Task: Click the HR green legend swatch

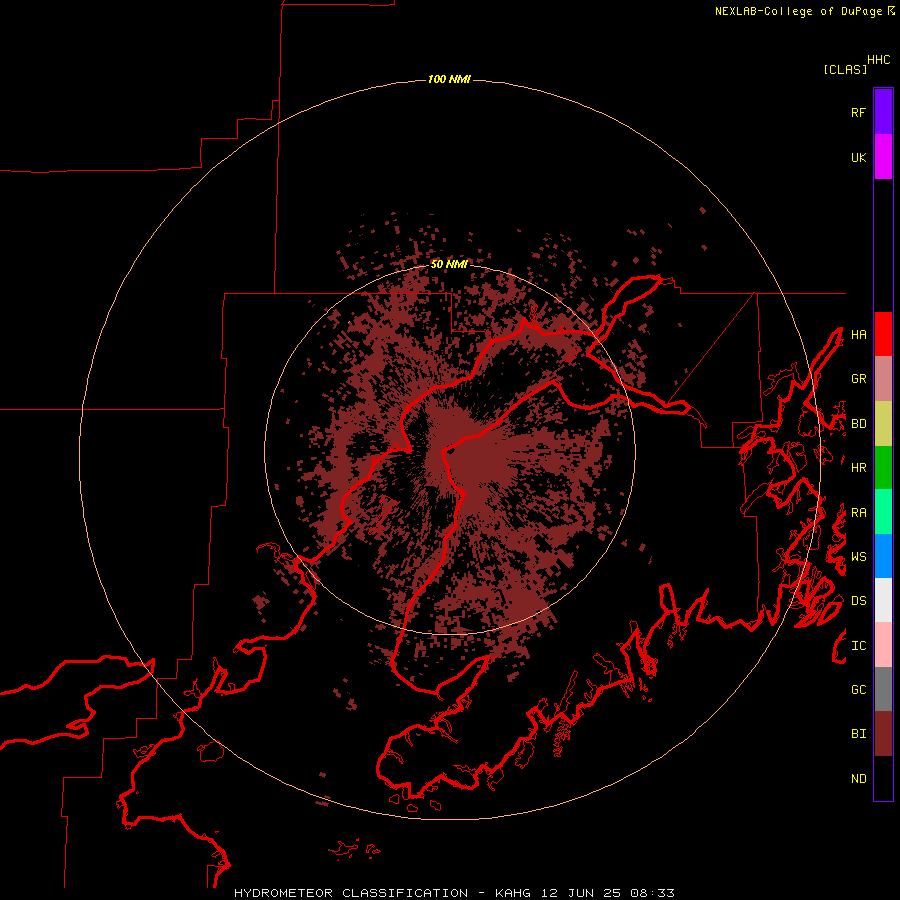Action: click(883, 467)
